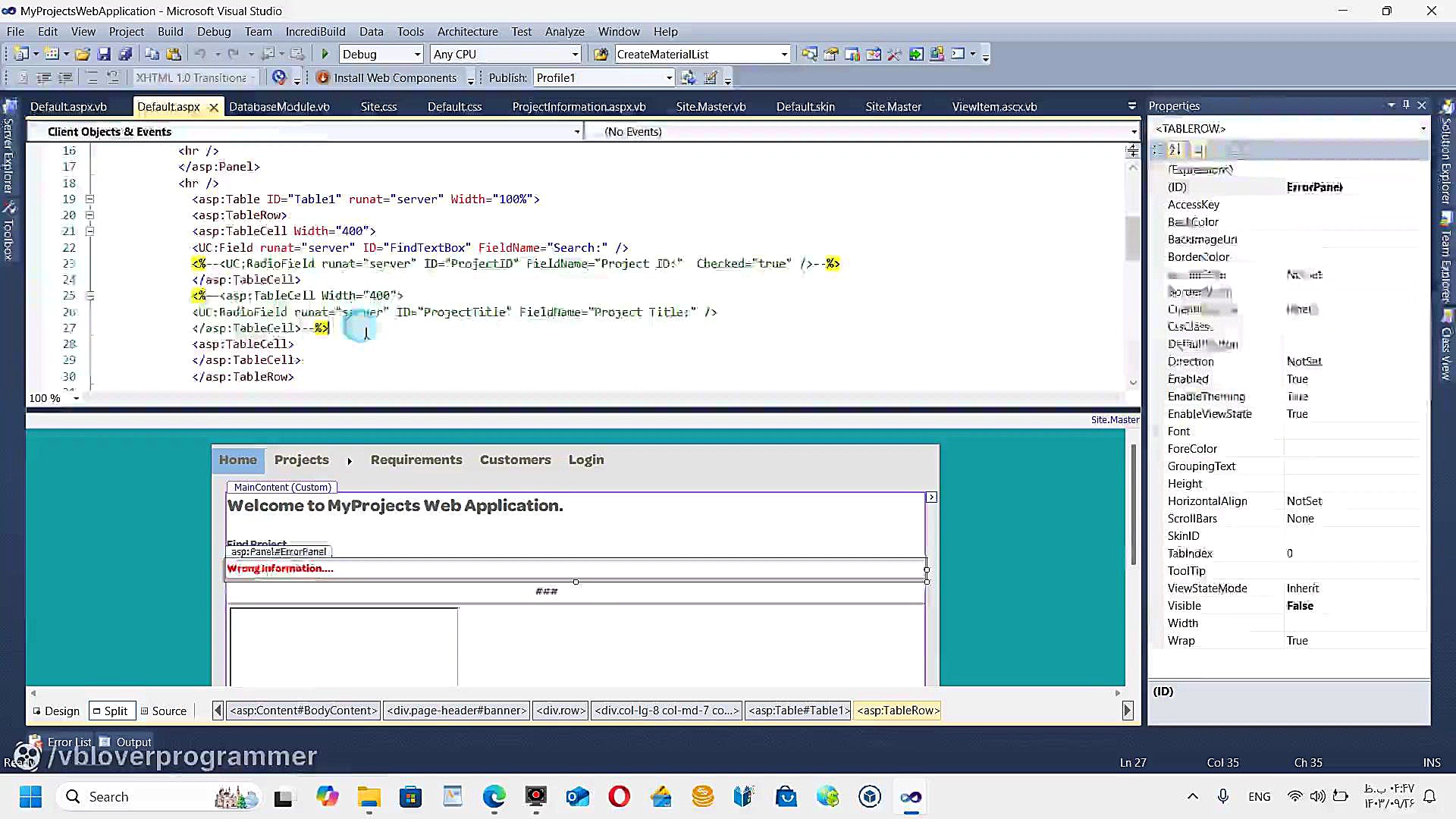Click Install Web Components button
The height and width of the screenshot is (819, 1456).
coord(387,77)
